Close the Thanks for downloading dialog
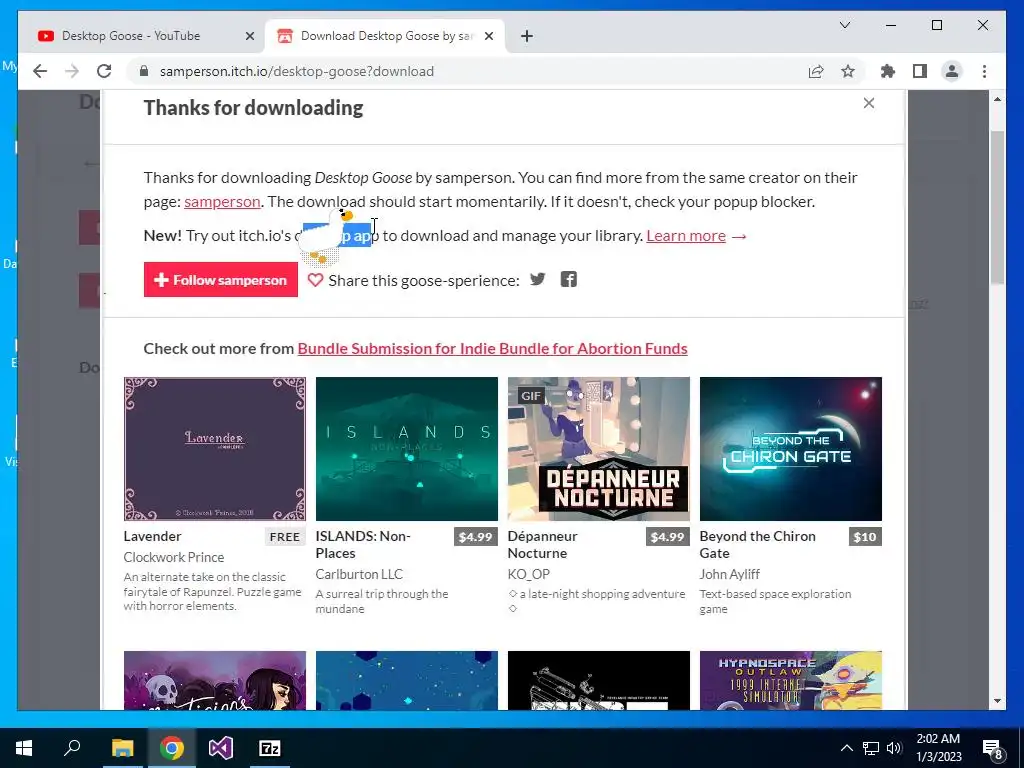Screen dimensions: 1024x768 869,103
